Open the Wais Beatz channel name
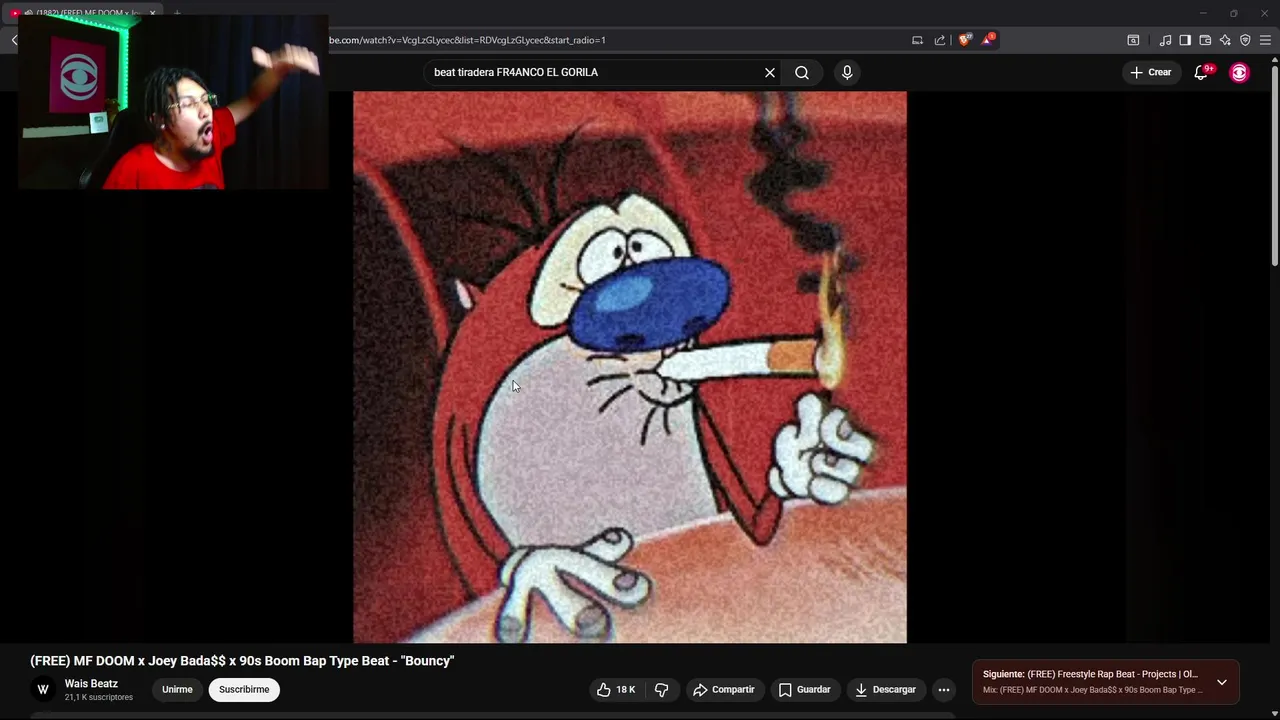 91,684
